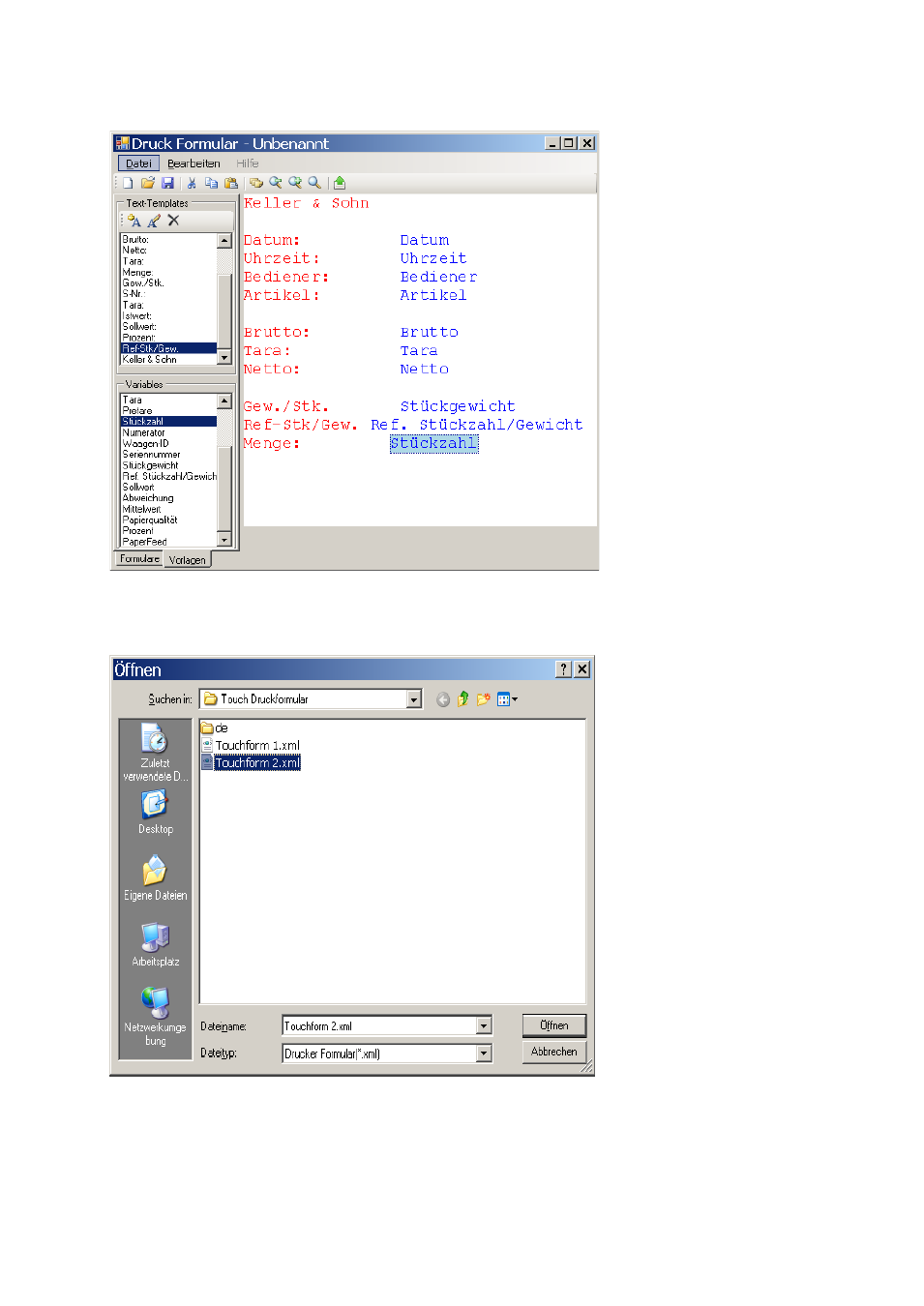The height and width of the screenshot is (1306, 924).
Task: Switch to the Formulare tab
Action: coord(139,558)
